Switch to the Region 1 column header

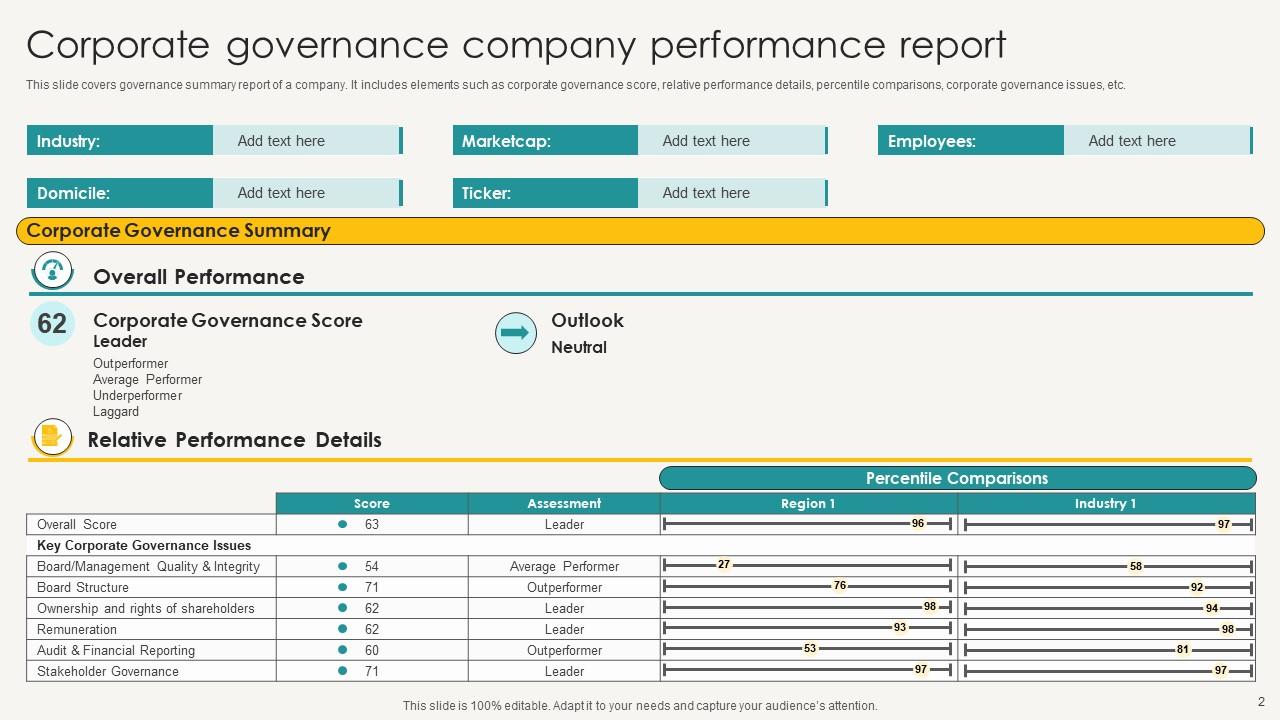tap(806, 503)
